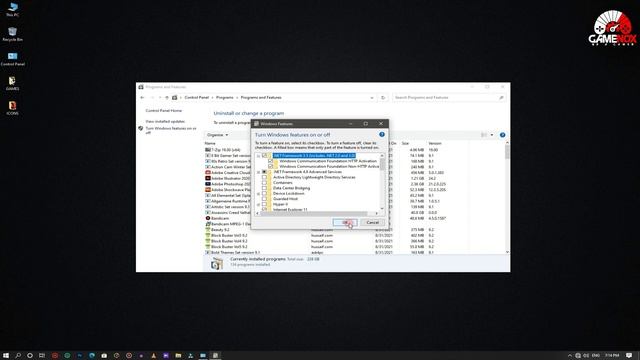This screenshot has width=640, height=360.
Task: Open the notification center icon
Action: pos(629,356)
